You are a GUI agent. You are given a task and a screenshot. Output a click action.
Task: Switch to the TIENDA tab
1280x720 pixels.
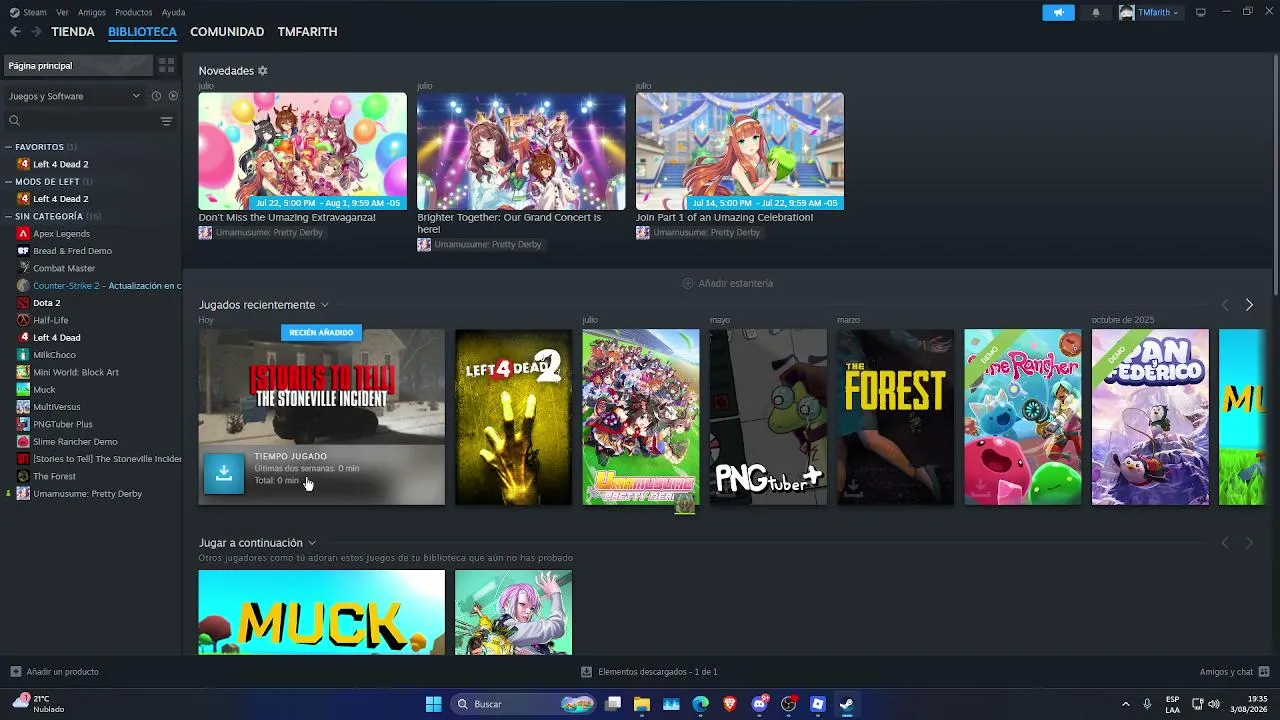(x=73, y=32)
